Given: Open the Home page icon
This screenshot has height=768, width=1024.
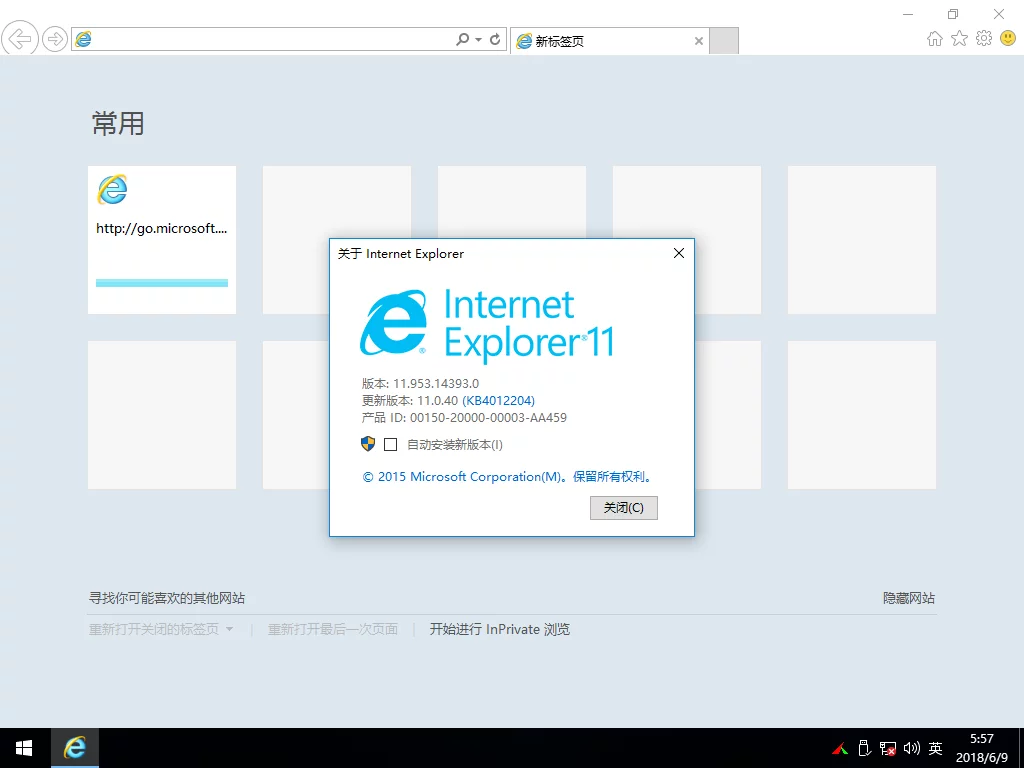Looking at the screenshot, I should point(935,38).
